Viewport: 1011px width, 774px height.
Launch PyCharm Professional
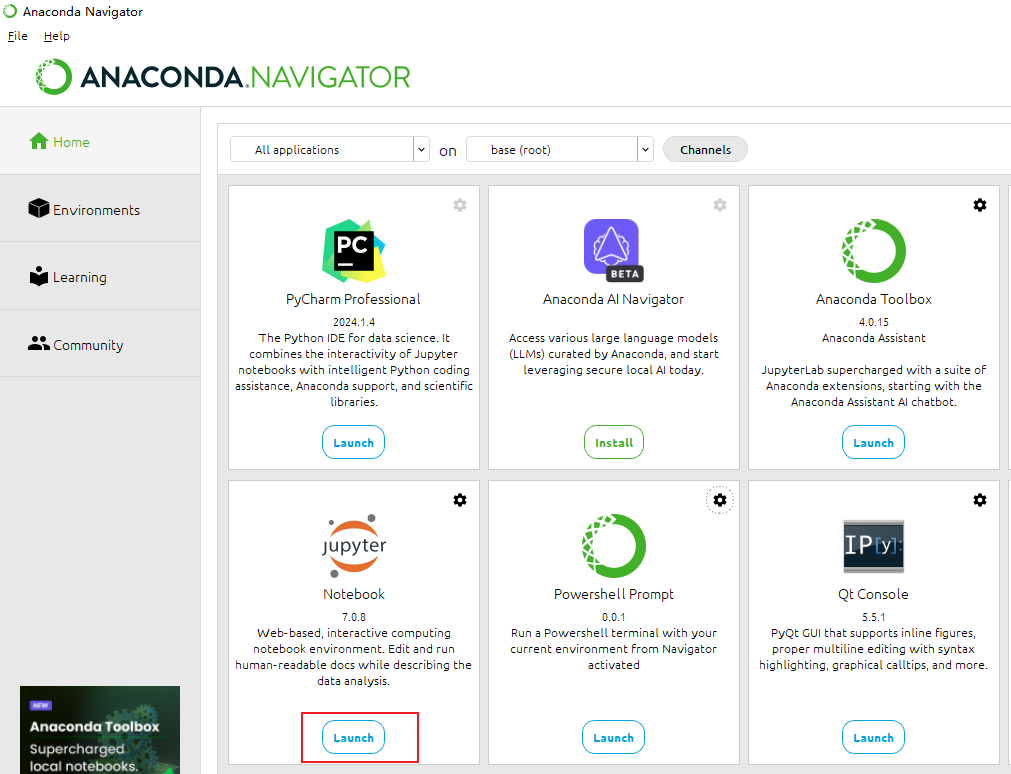[x=353, y=442]
